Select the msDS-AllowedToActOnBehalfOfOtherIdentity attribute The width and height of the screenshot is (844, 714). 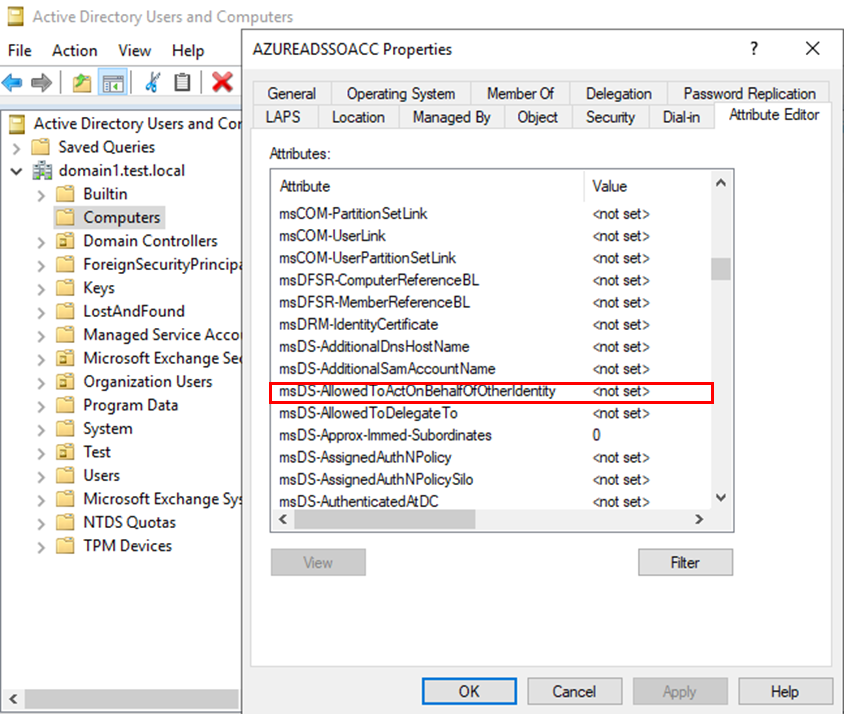491,392
